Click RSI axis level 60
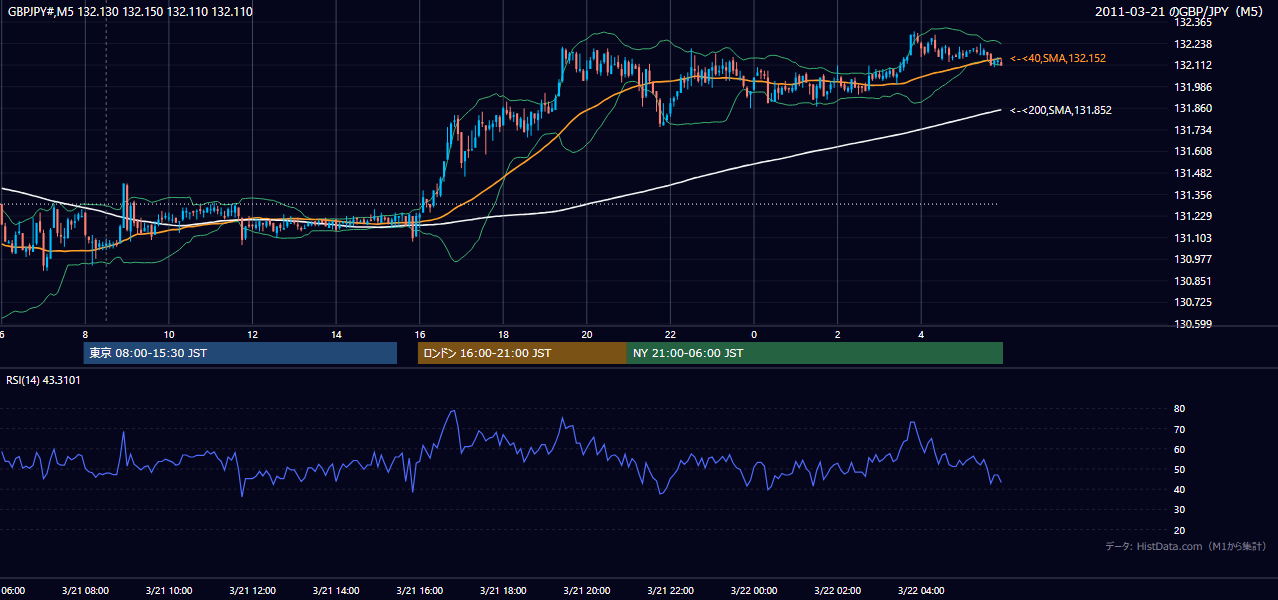 tap(1179, 449)
